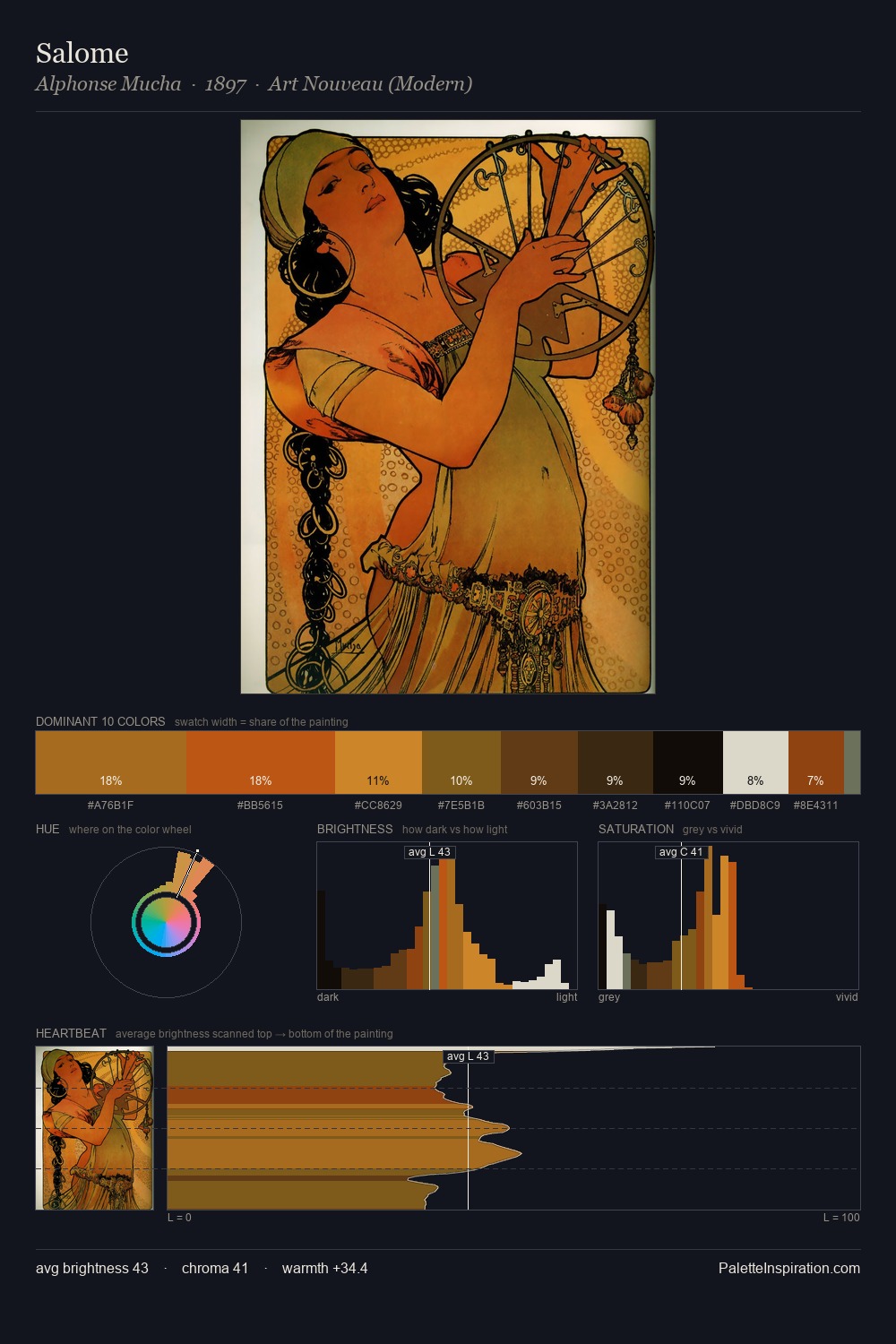Click the #BB5615 hex code label
The height and width of the screenshot is (1344, 896).
click(260, 806)
